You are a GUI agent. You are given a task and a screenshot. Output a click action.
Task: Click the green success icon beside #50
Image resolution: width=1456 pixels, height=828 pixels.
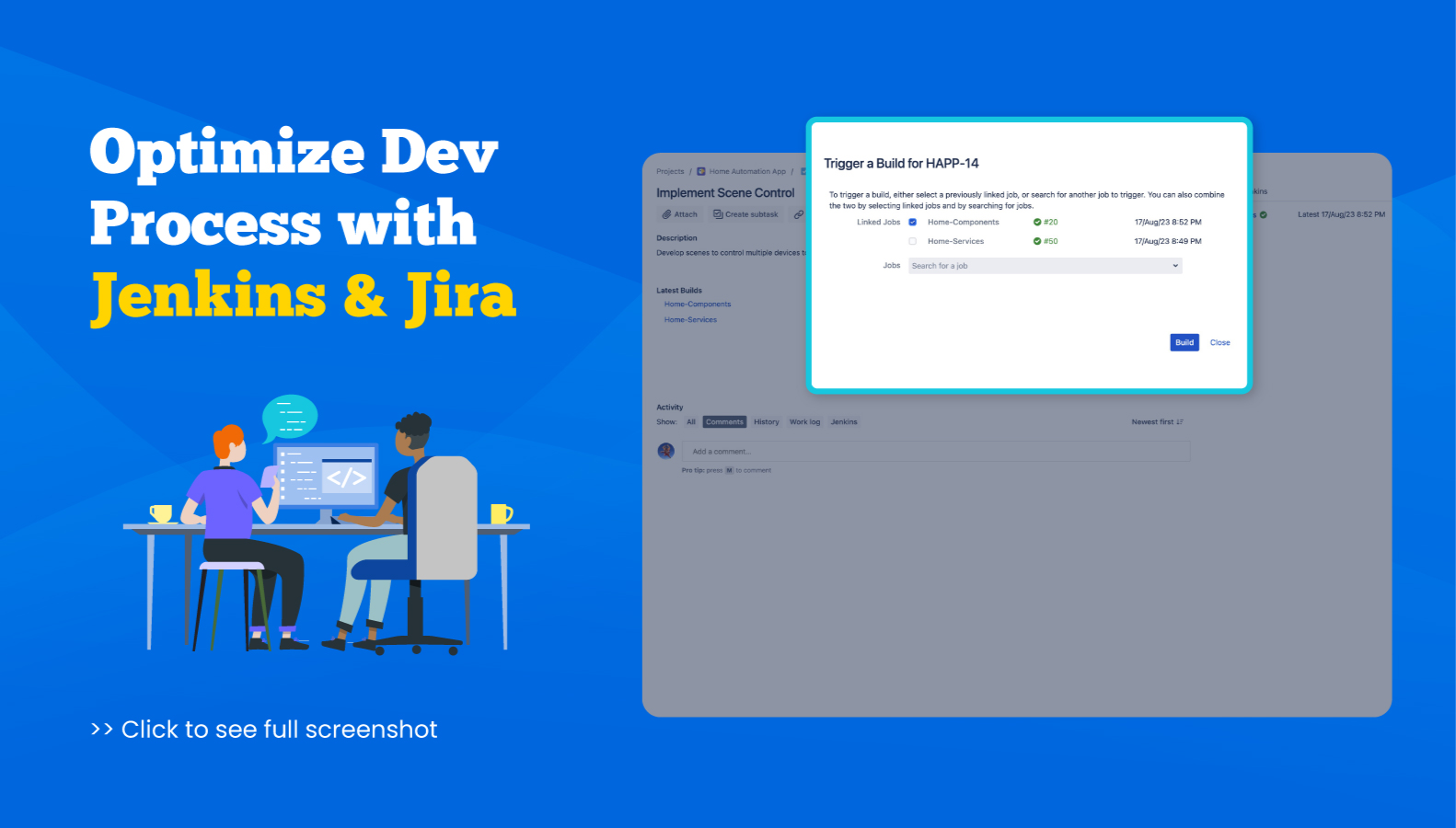pyautogui.click(x=1037, y=241)
